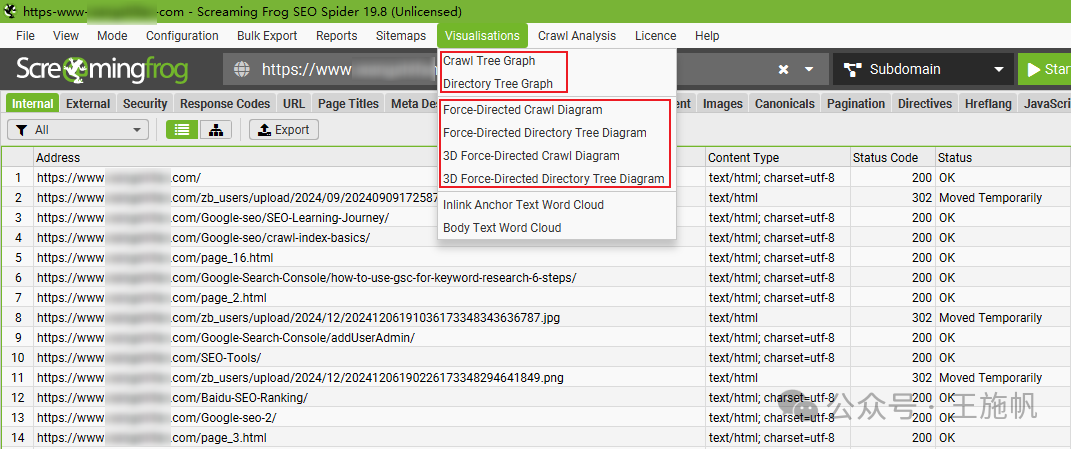Switch to the Canonicals tab

click(785, 103)
